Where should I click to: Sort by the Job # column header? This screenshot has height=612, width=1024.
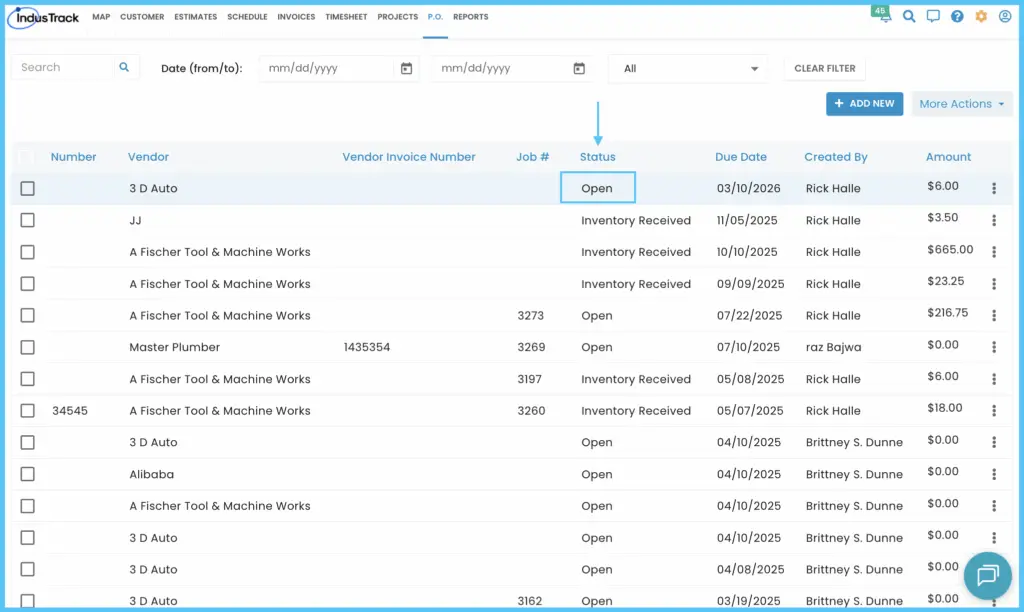coord(532,157)
